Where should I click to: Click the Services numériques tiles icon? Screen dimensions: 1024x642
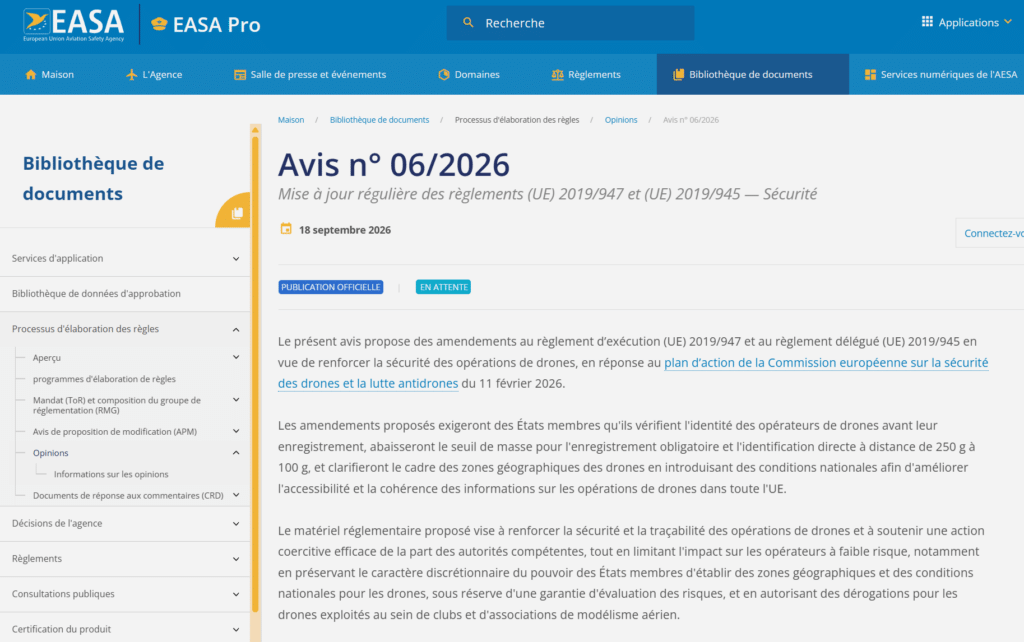tap(870, 74)
